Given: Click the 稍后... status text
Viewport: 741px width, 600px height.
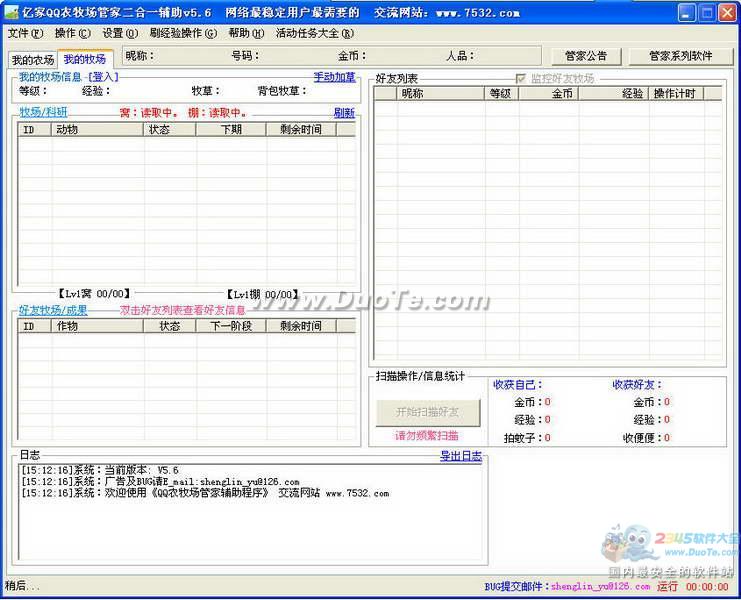Looking at the screenshot, I should (x=22, y=586).
